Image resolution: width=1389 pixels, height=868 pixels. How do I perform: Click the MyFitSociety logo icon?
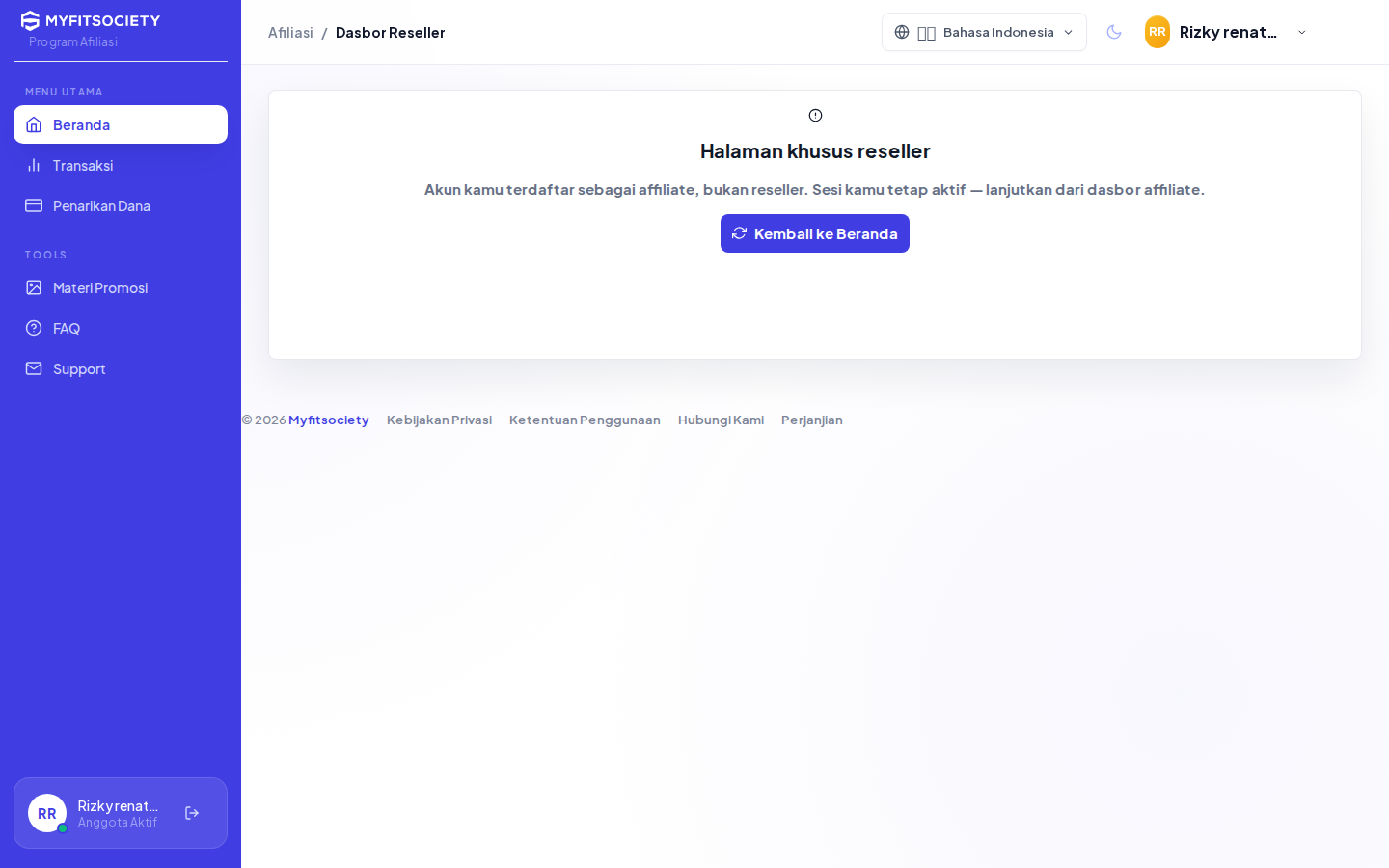tap(31, 20)
